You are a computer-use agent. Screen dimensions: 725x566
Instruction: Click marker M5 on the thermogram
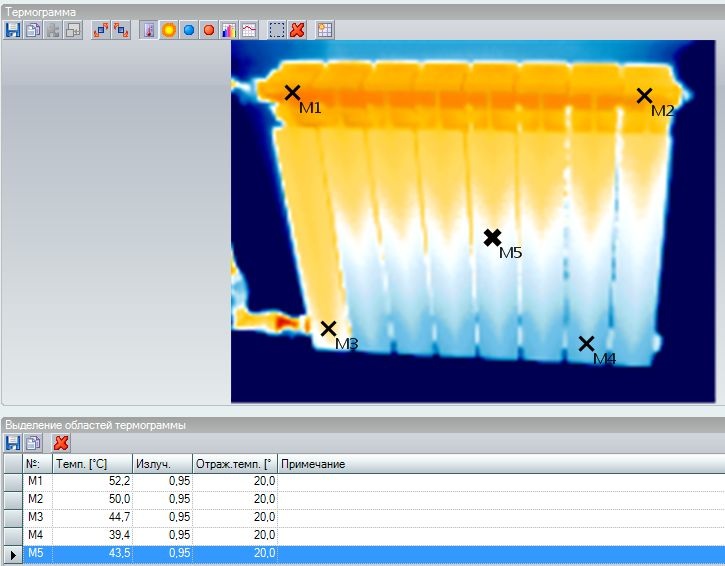(492, 238)
